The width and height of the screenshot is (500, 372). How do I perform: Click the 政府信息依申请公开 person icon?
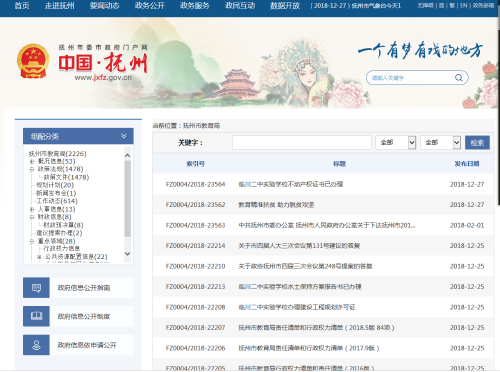click(x=36, y=345)
